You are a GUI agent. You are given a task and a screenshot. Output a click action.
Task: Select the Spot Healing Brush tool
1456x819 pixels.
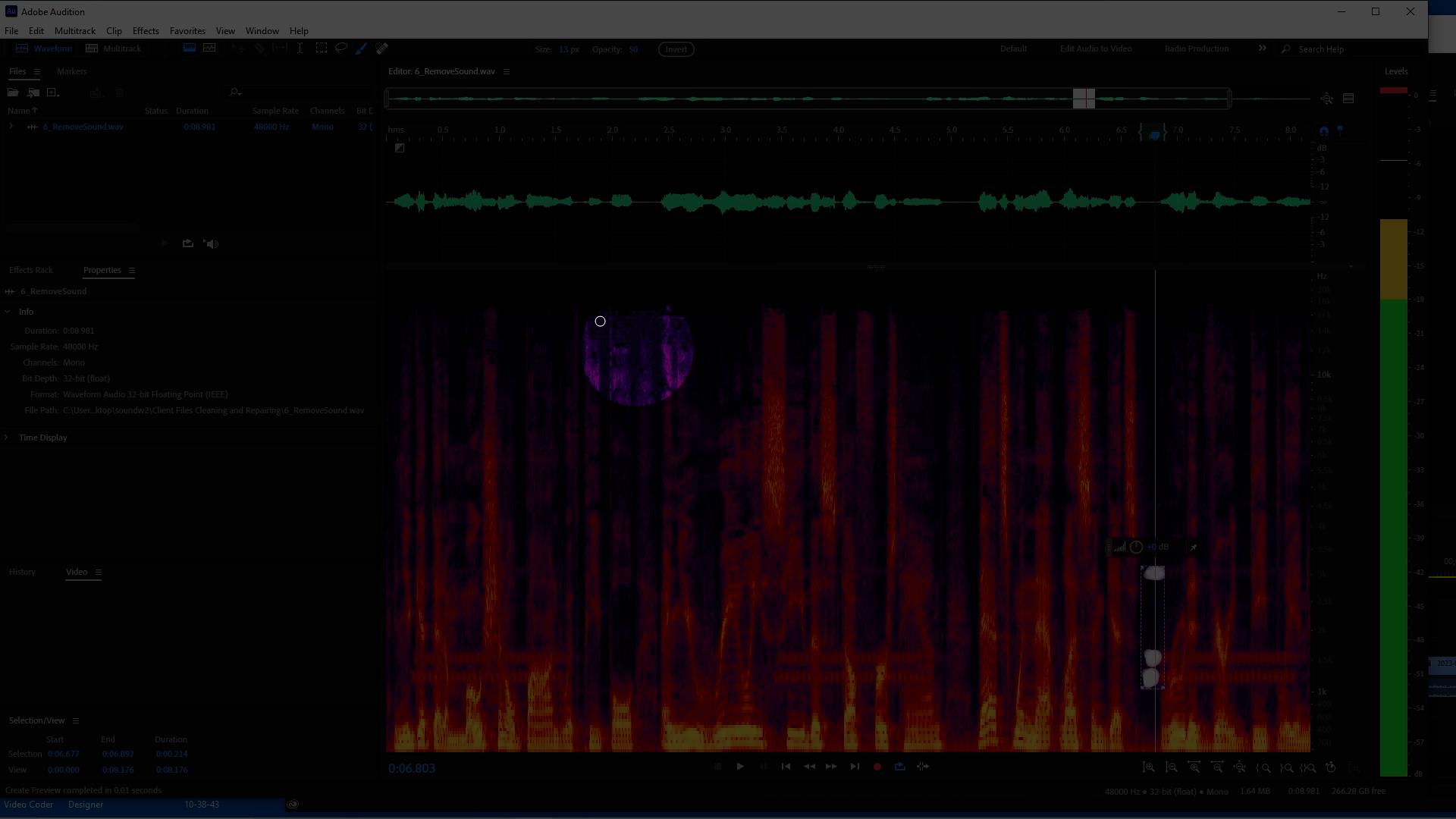tap(382, 49)
